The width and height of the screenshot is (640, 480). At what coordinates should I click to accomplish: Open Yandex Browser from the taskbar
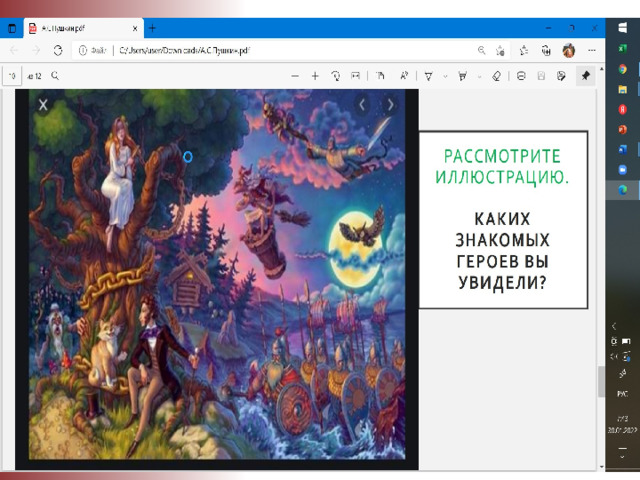tap(622, 109)
